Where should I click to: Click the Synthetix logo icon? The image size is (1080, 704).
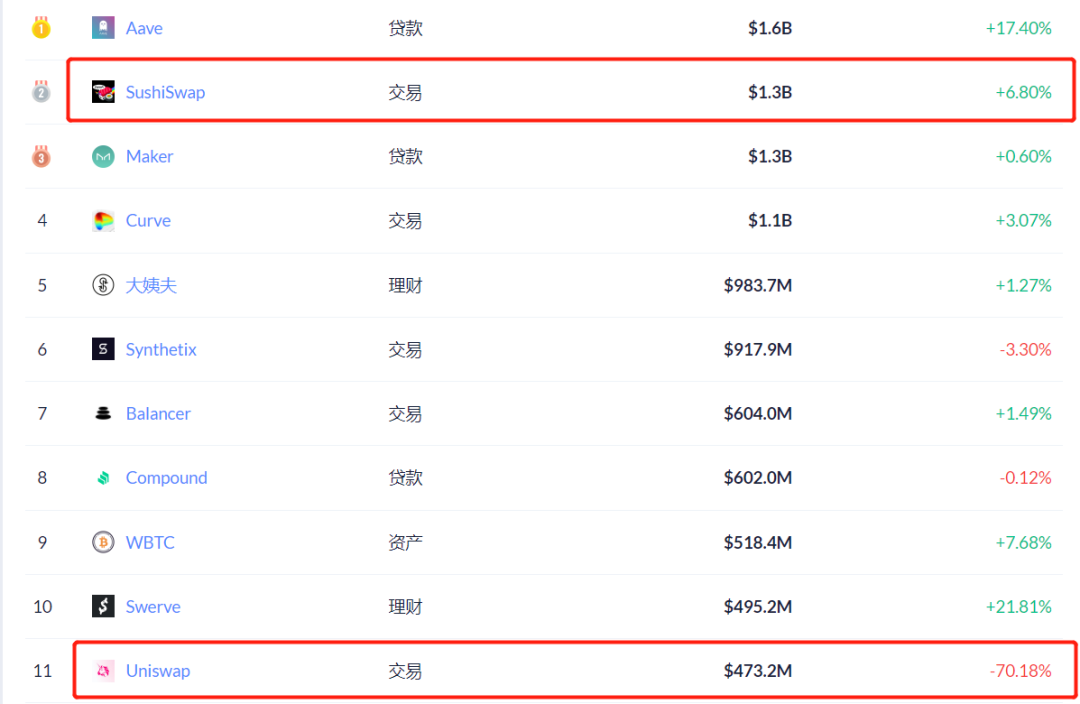point(103,349)
